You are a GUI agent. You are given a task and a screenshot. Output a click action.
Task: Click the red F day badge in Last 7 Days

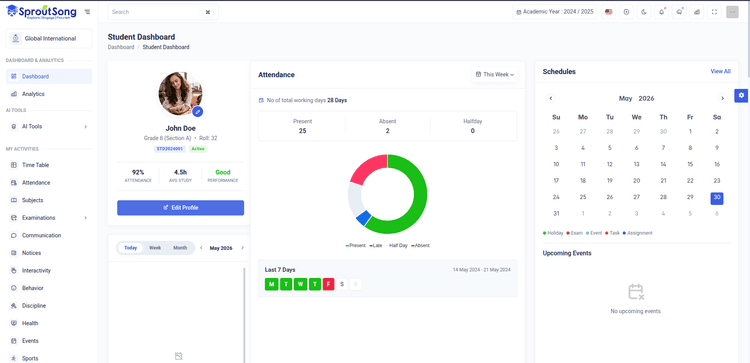click(328, 284)
